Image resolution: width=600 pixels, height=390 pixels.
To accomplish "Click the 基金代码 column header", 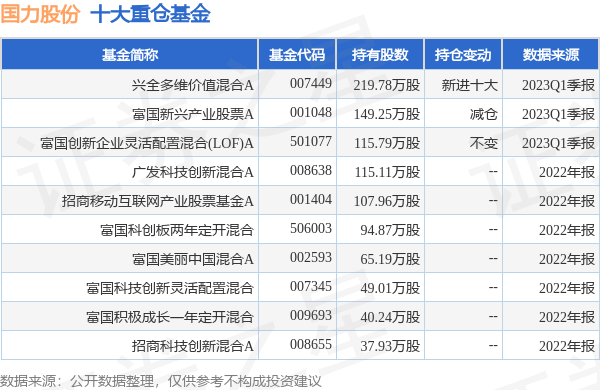I will coord(297,55).
